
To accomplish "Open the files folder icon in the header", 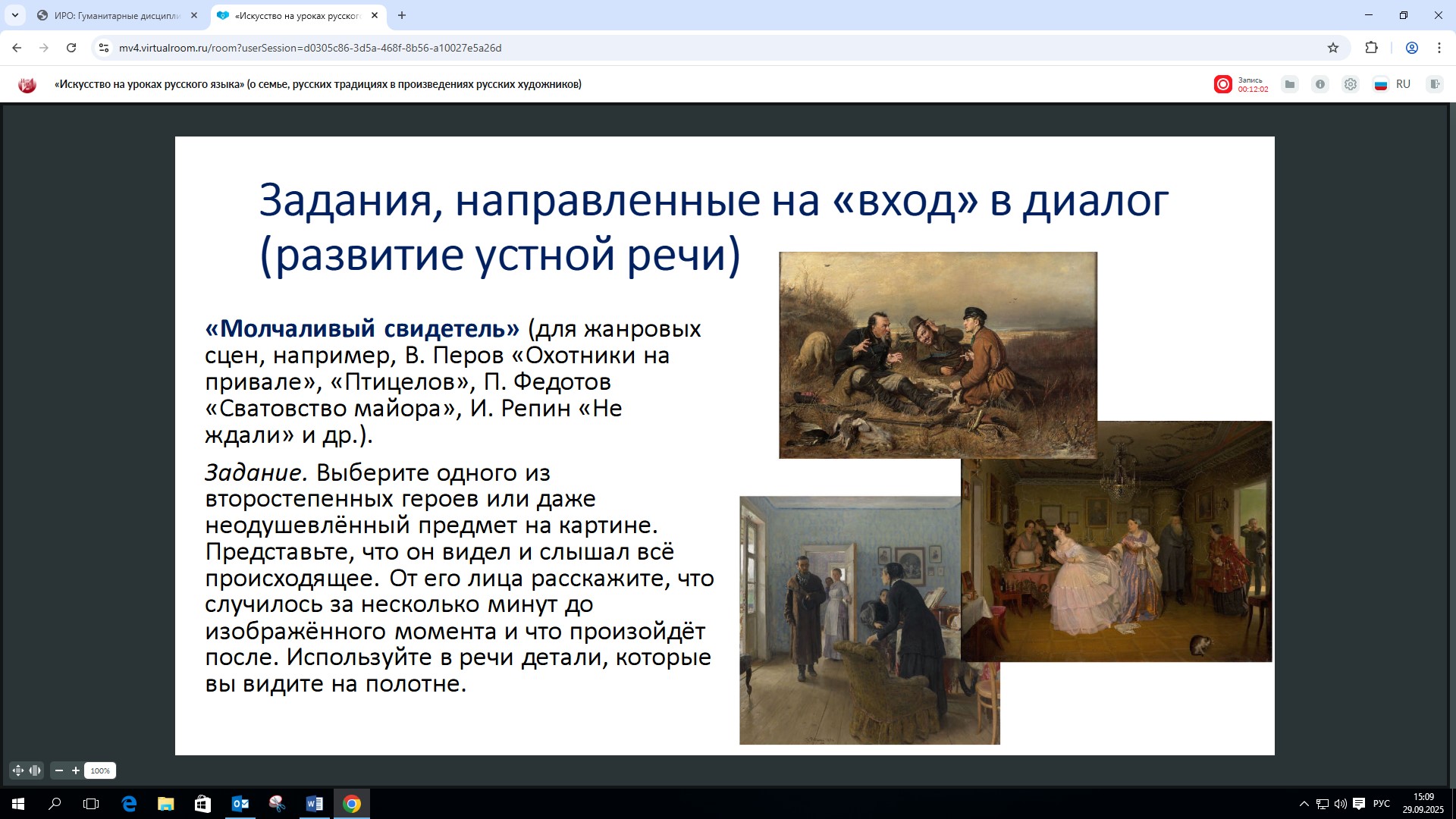I will pos(1290,84).
